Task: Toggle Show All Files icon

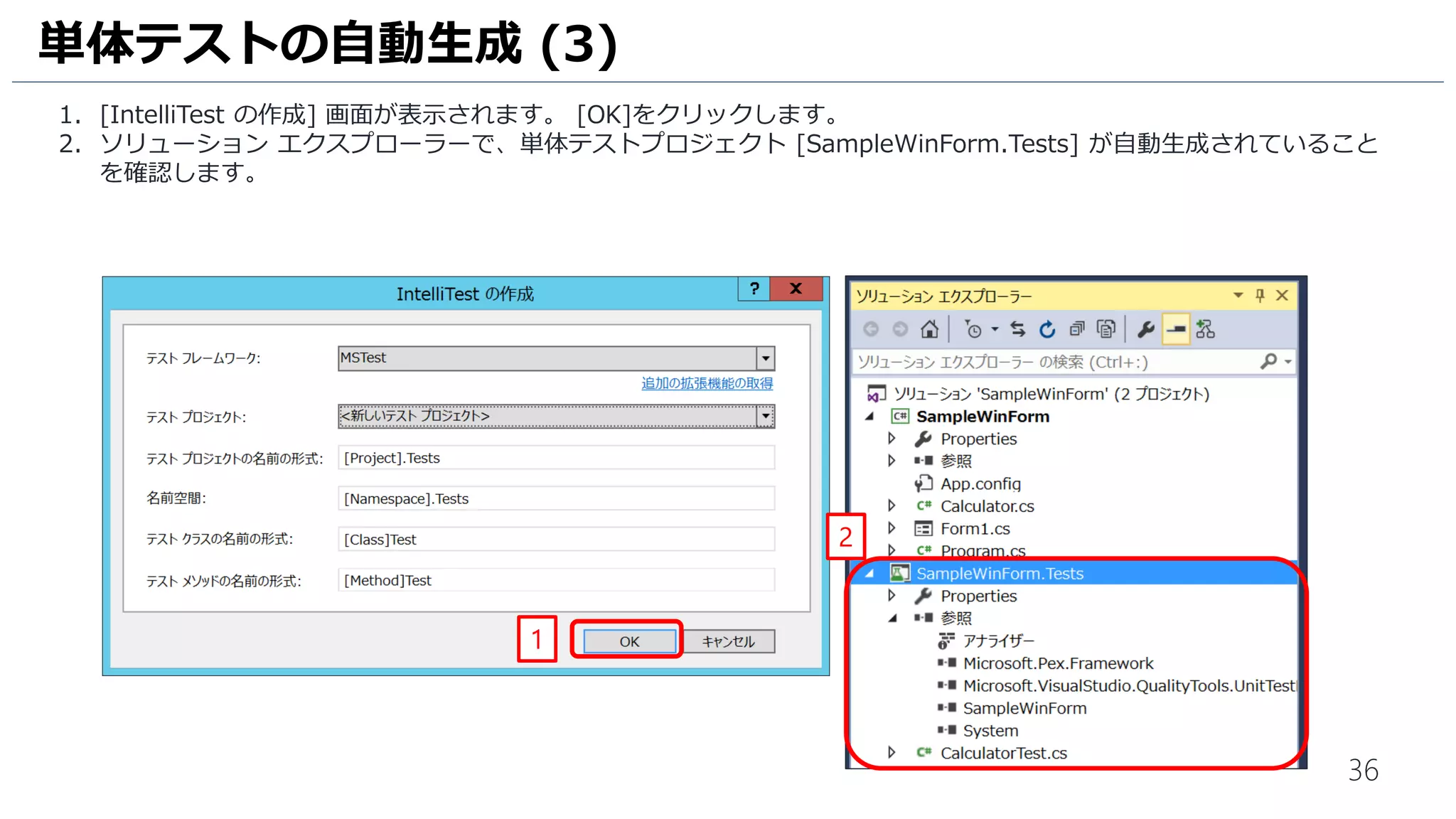Action: click(1106, 329)
